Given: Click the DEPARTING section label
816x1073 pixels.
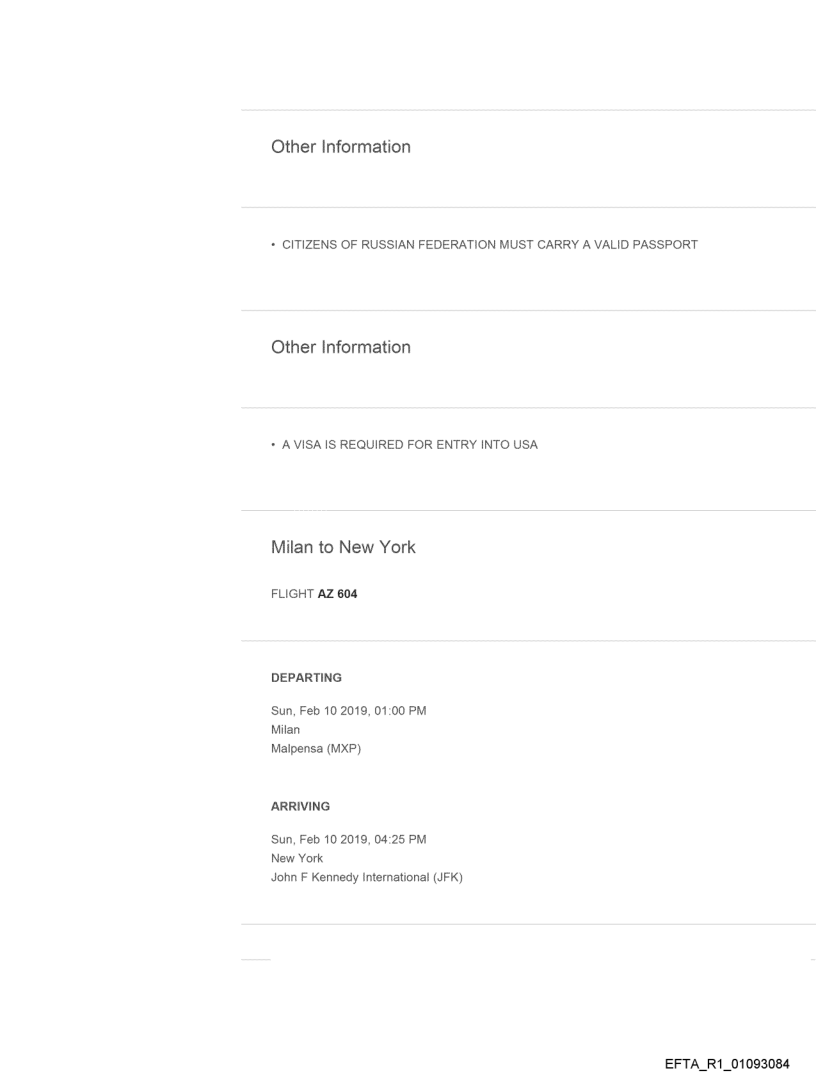Looking at the screenshot, I should 306,678.
